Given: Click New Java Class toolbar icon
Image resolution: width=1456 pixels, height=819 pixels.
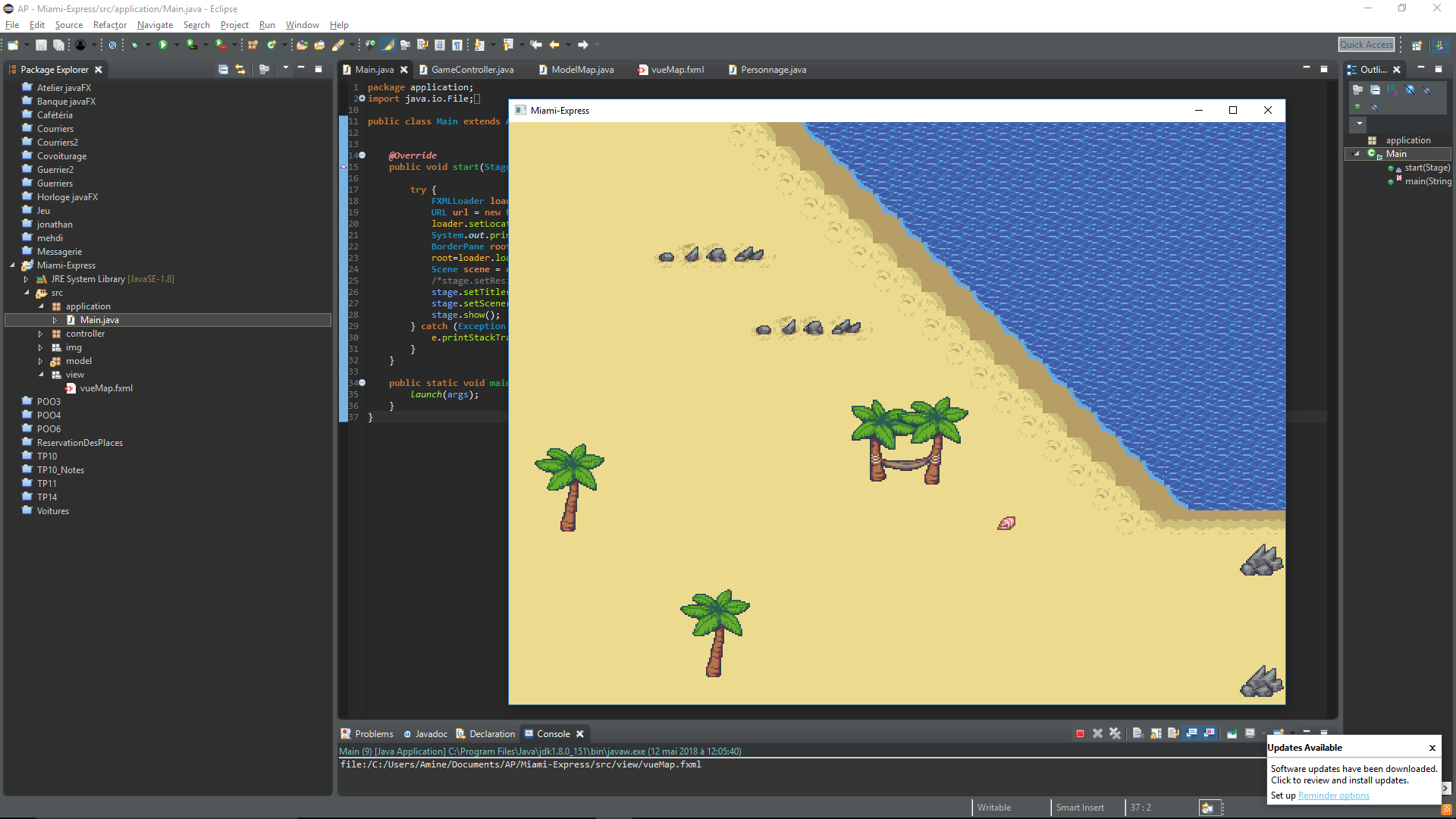Looking at the screenshot, I should (271, 45).
